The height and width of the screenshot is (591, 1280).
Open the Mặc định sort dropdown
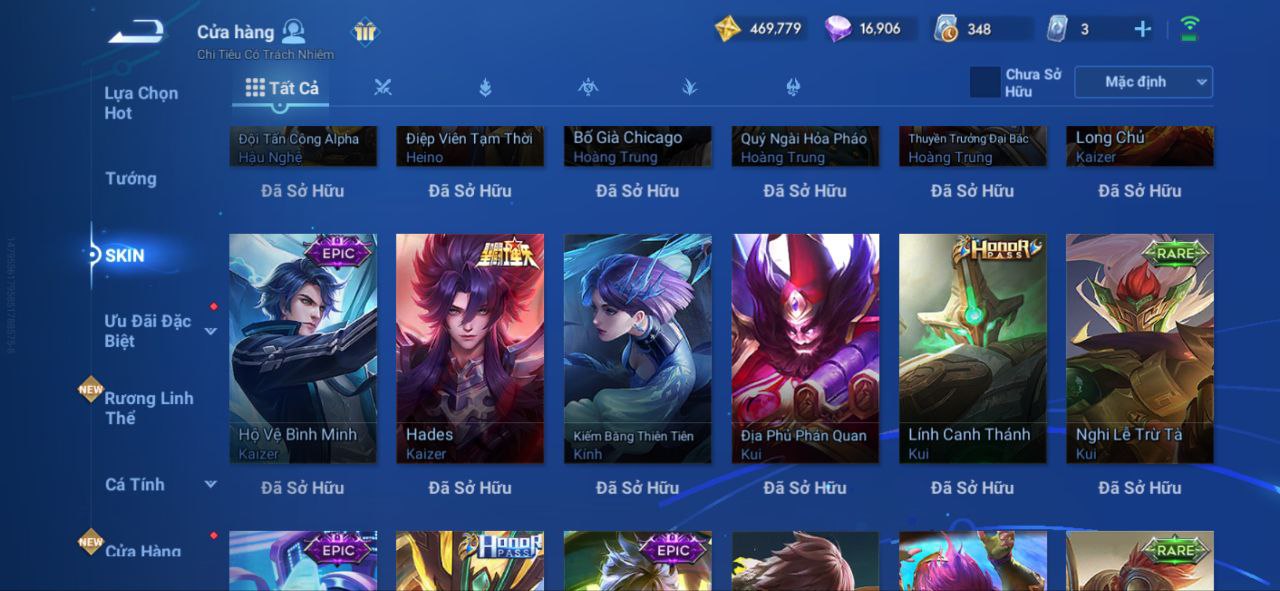1143,83
